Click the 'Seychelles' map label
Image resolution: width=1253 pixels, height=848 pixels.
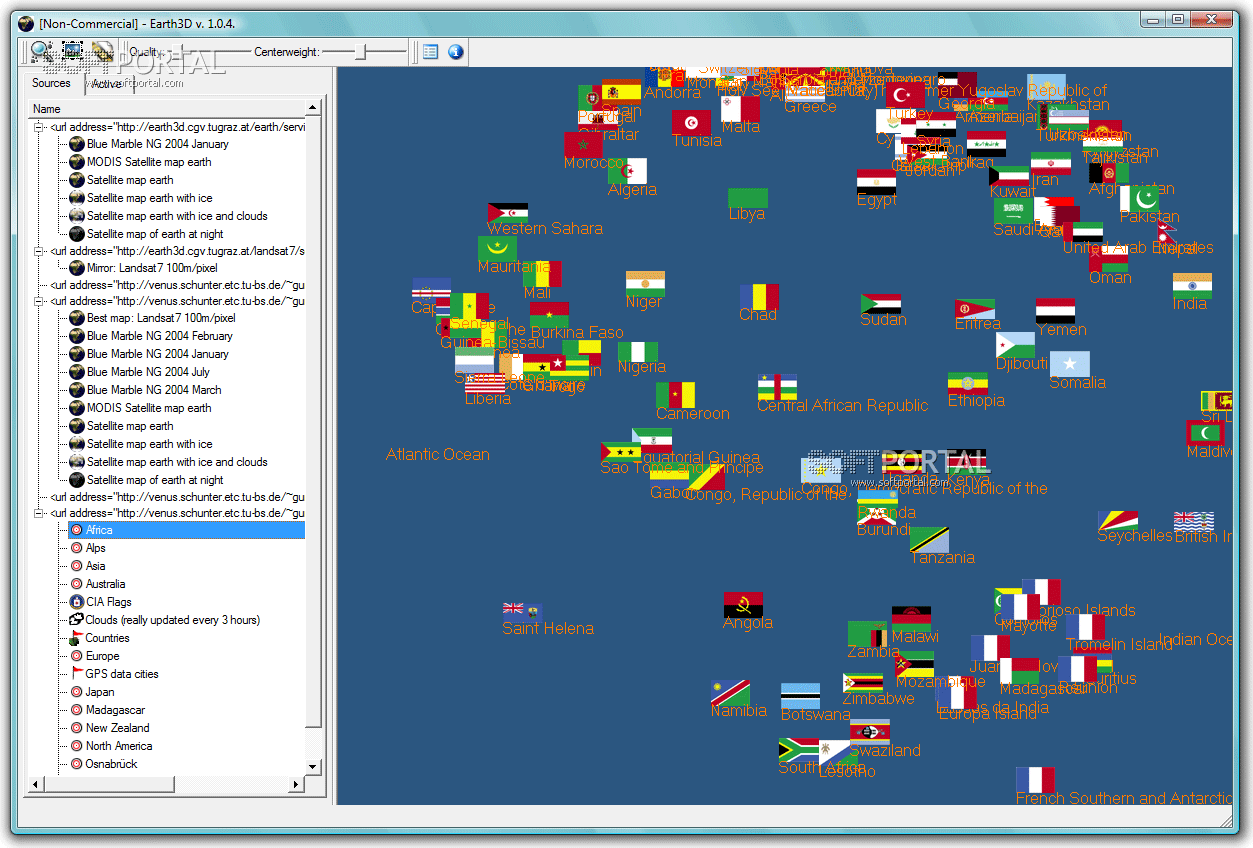(1135, 535)
